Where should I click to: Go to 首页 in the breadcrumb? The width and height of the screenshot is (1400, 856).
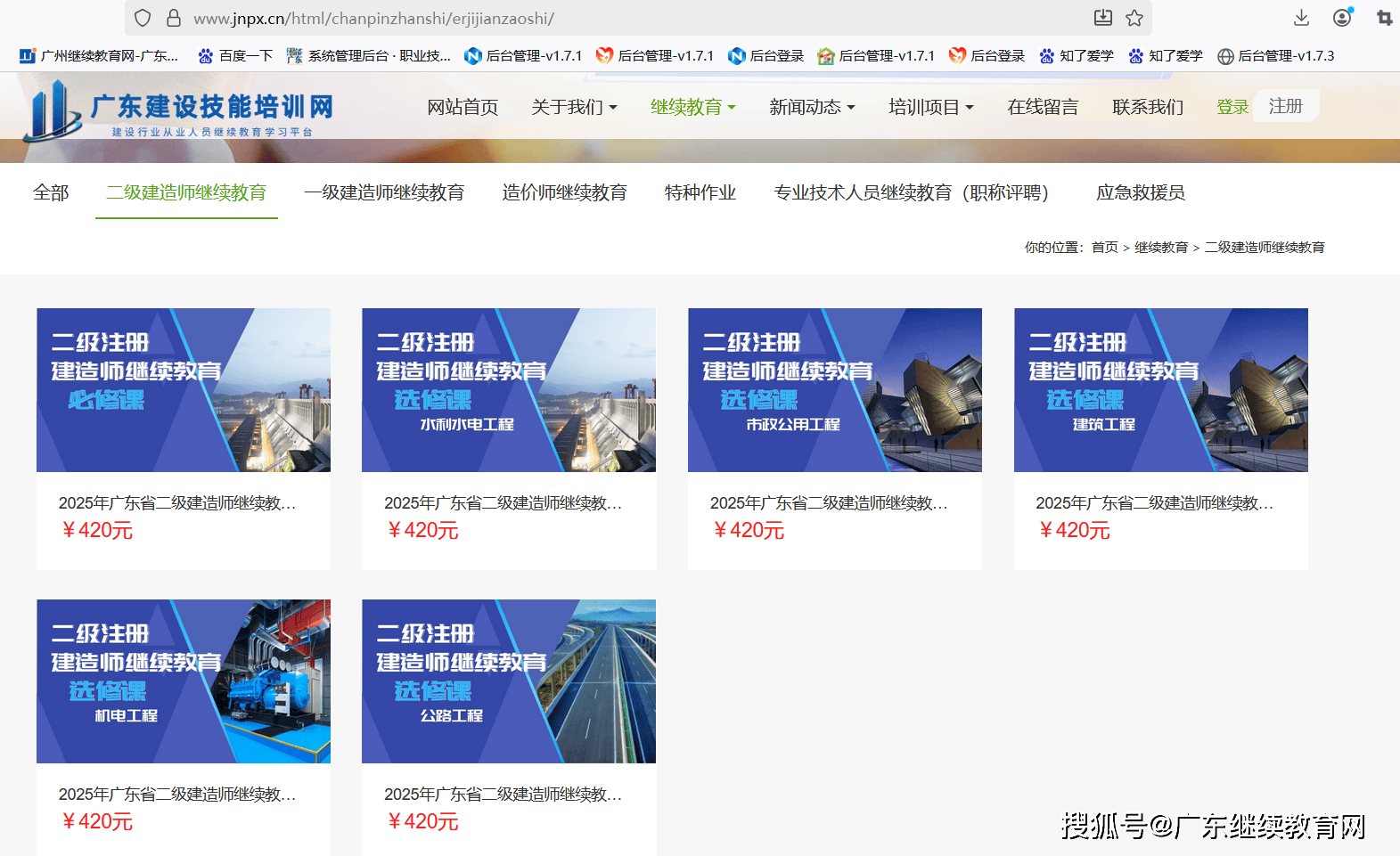coord(1104,248)
